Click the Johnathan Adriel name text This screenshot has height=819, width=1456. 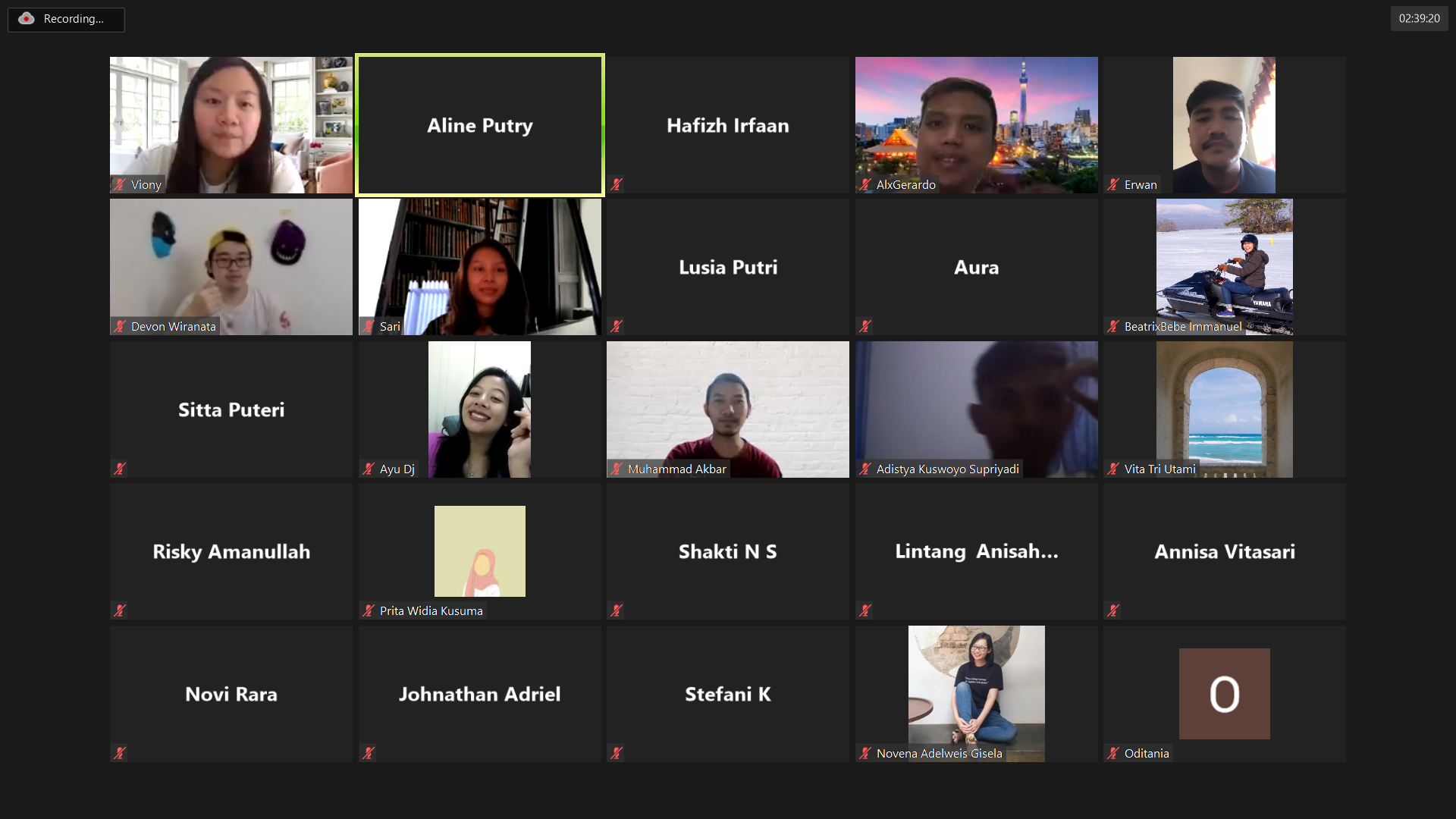480,694
